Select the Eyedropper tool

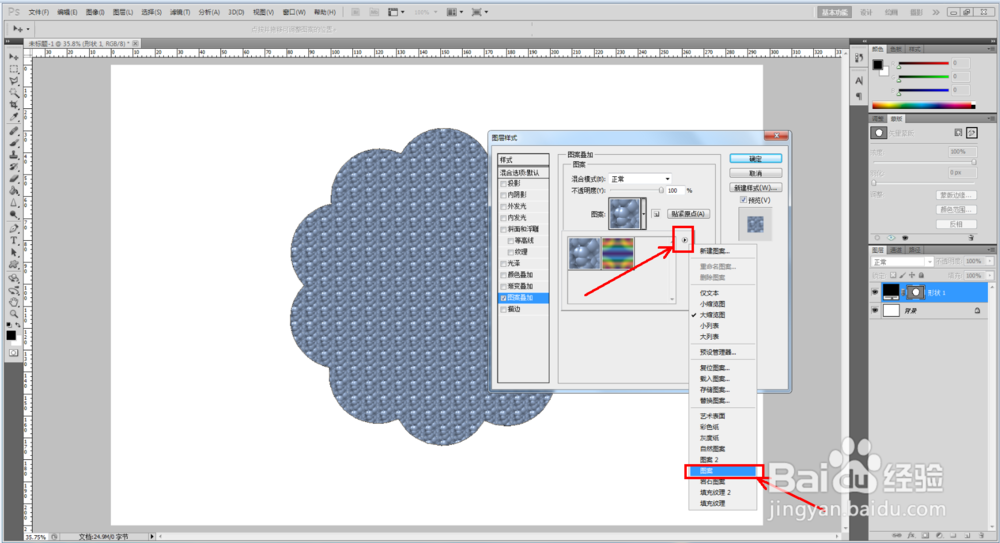tap(13, 117)
